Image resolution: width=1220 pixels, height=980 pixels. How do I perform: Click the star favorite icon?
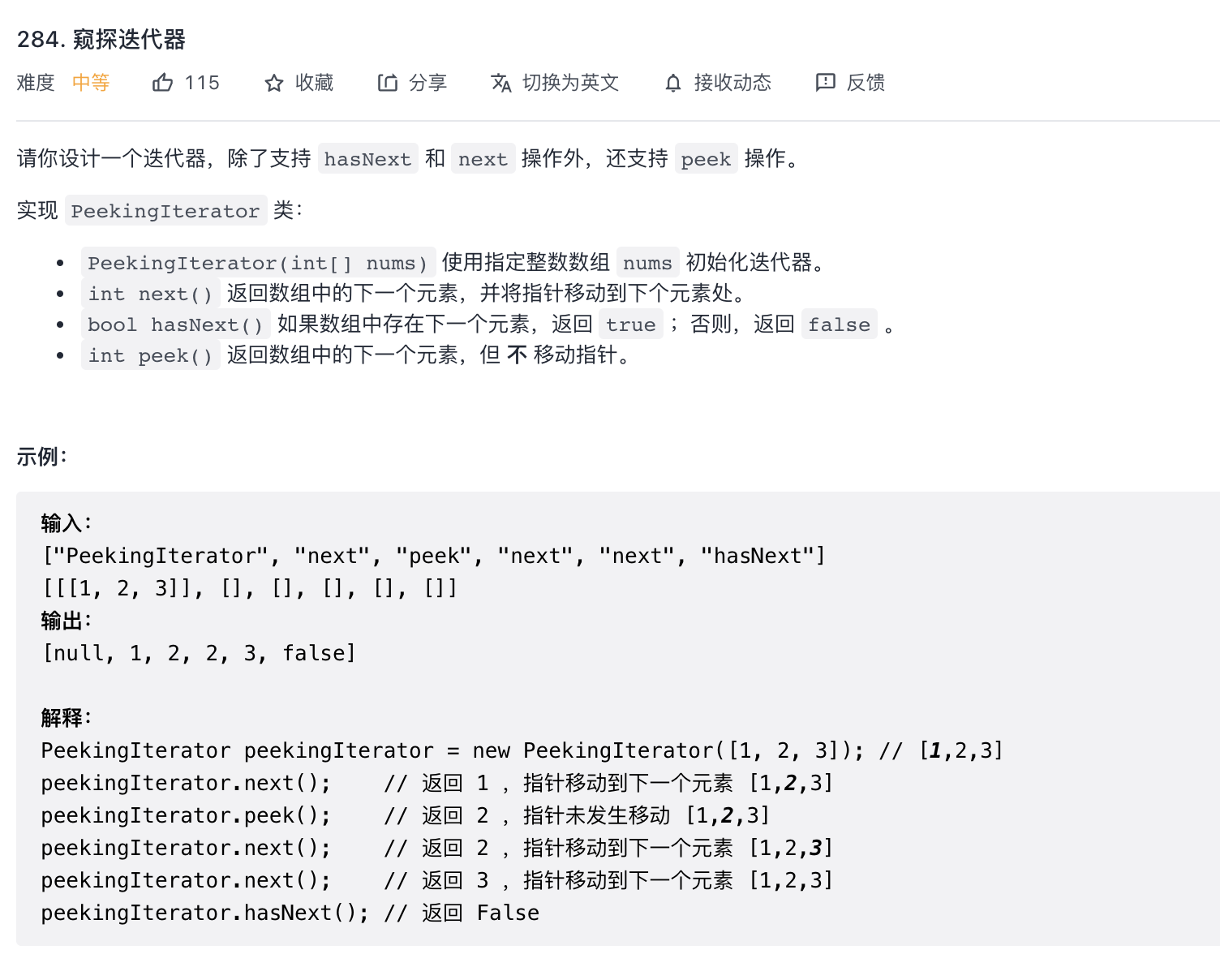274,83
